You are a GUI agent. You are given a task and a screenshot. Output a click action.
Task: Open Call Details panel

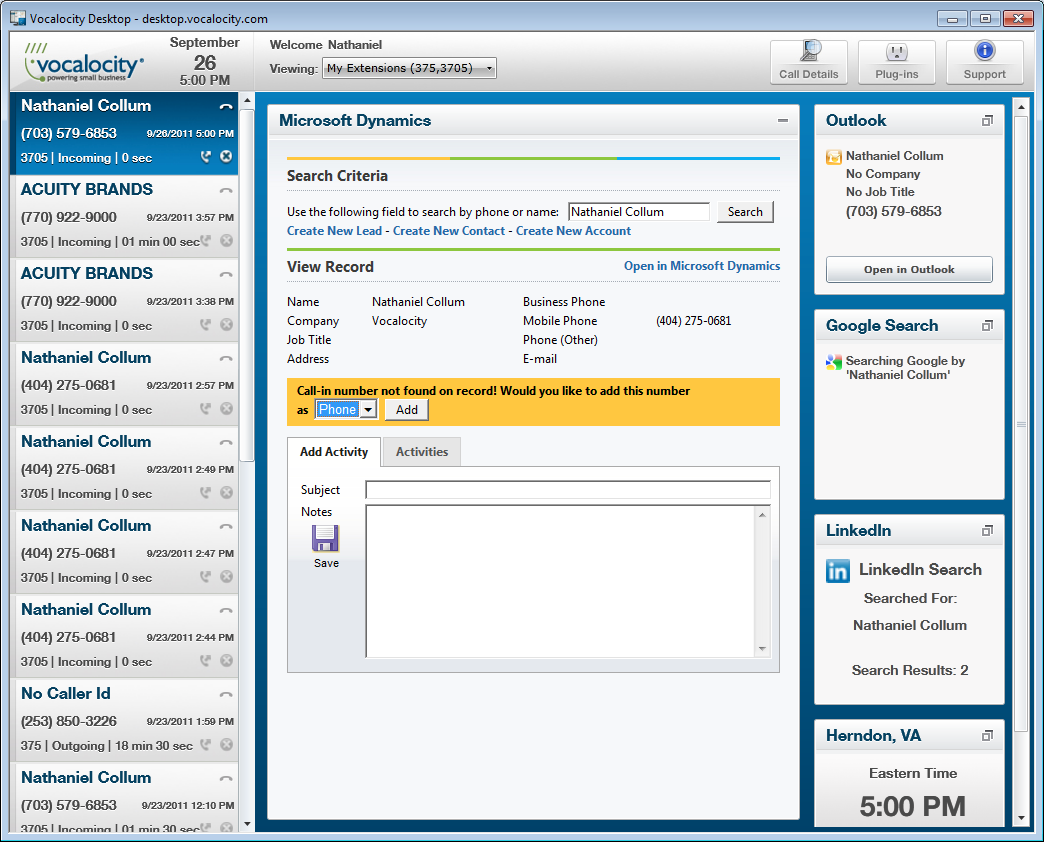pos(808,62)
